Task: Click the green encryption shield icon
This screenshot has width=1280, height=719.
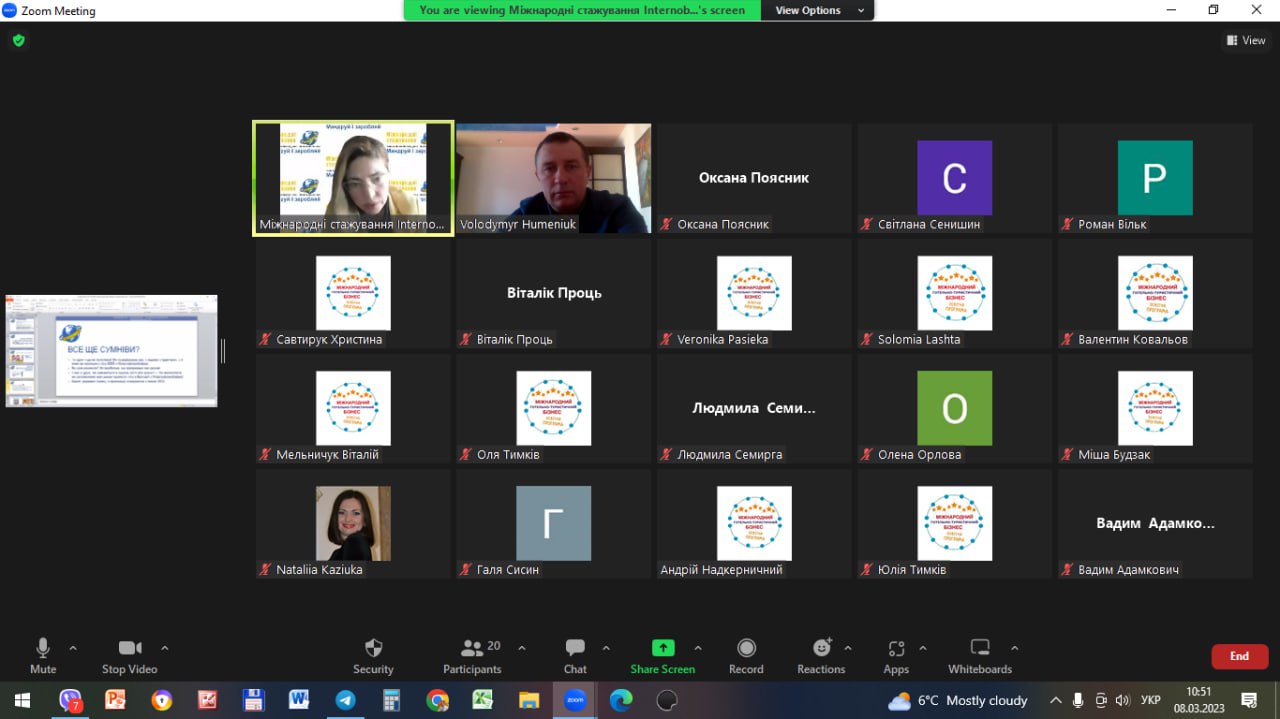Action: [18, 41]
